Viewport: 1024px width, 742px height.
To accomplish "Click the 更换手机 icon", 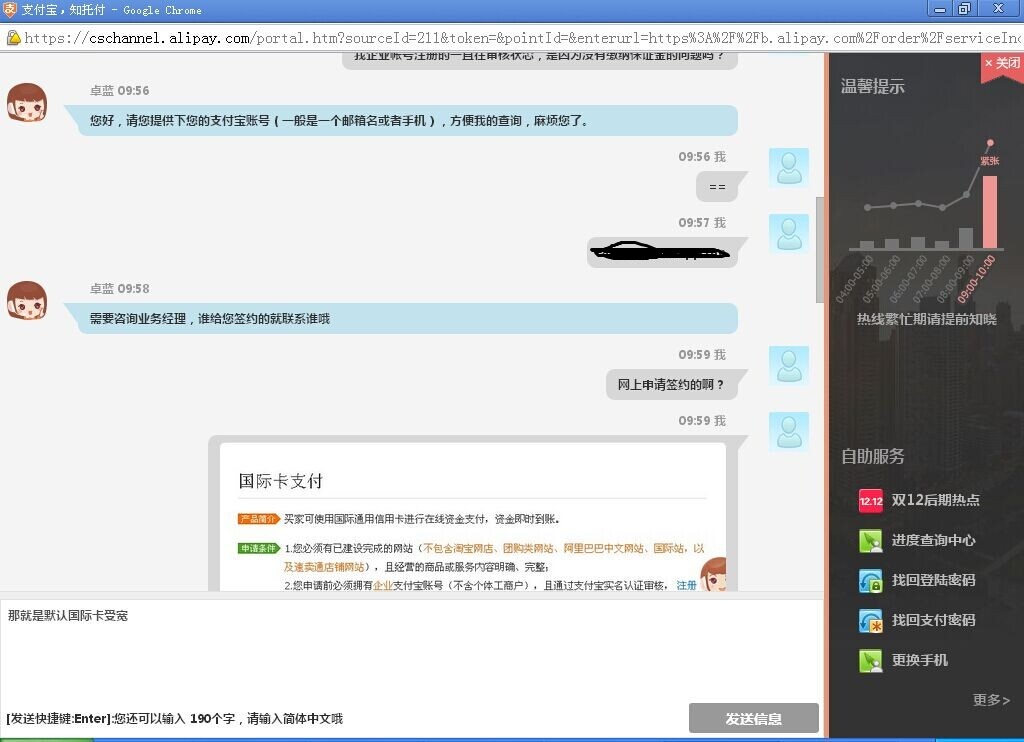I will (871, 660).
